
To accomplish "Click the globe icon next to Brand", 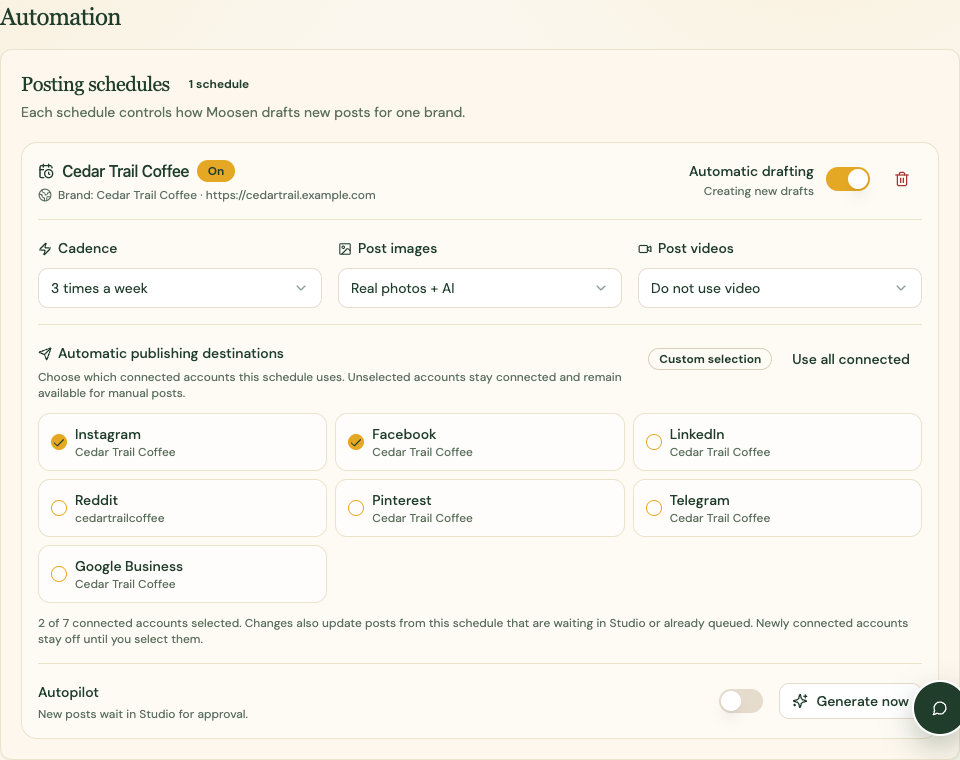I will point(45,195).
